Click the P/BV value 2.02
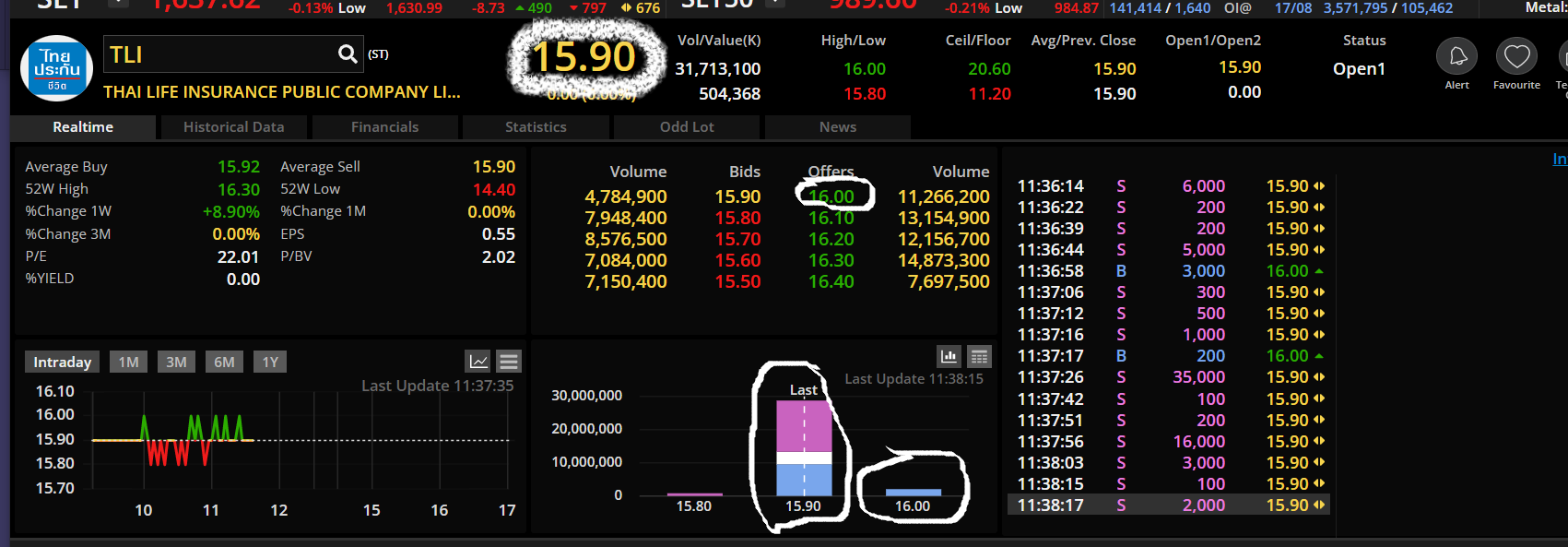The image size is (1568, 547). coord(499,257)
